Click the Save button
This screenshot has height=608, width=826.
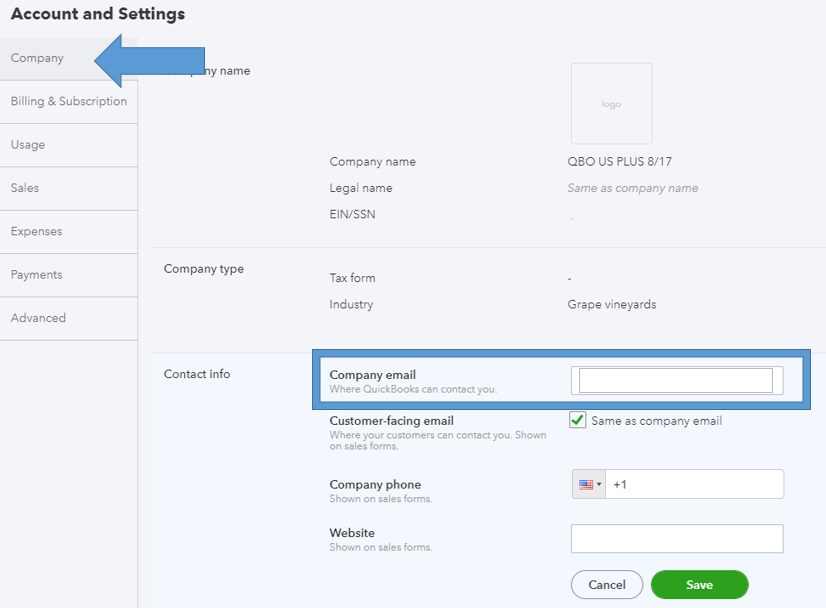coord(699,585)
